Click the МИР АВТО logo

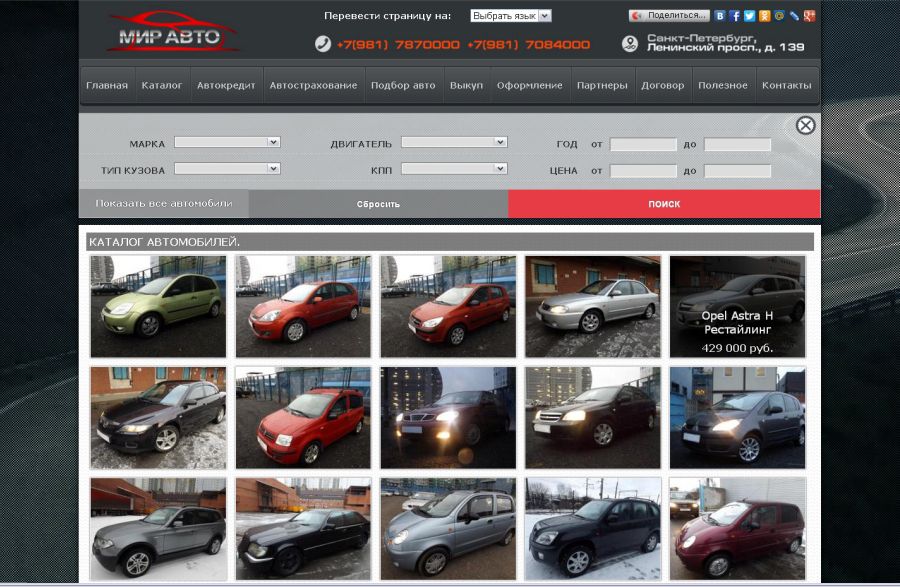[172, 32]
